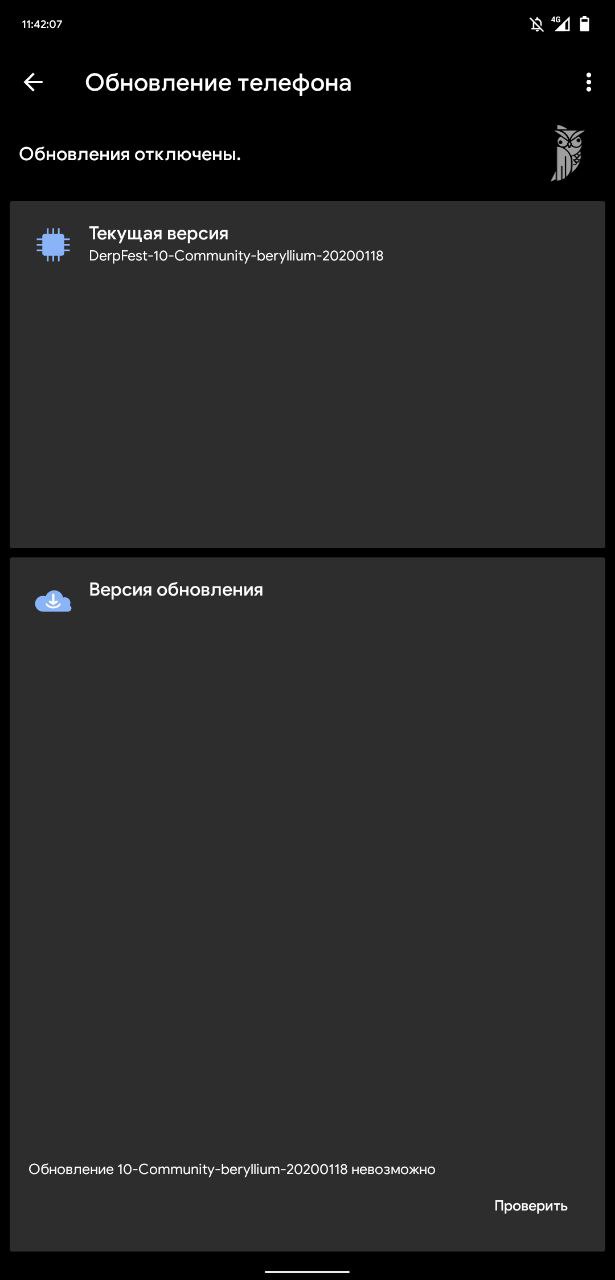Screen dimensions: 615x1280
Task: Tap the 4G signal indicator
Action: coord(561,24)
